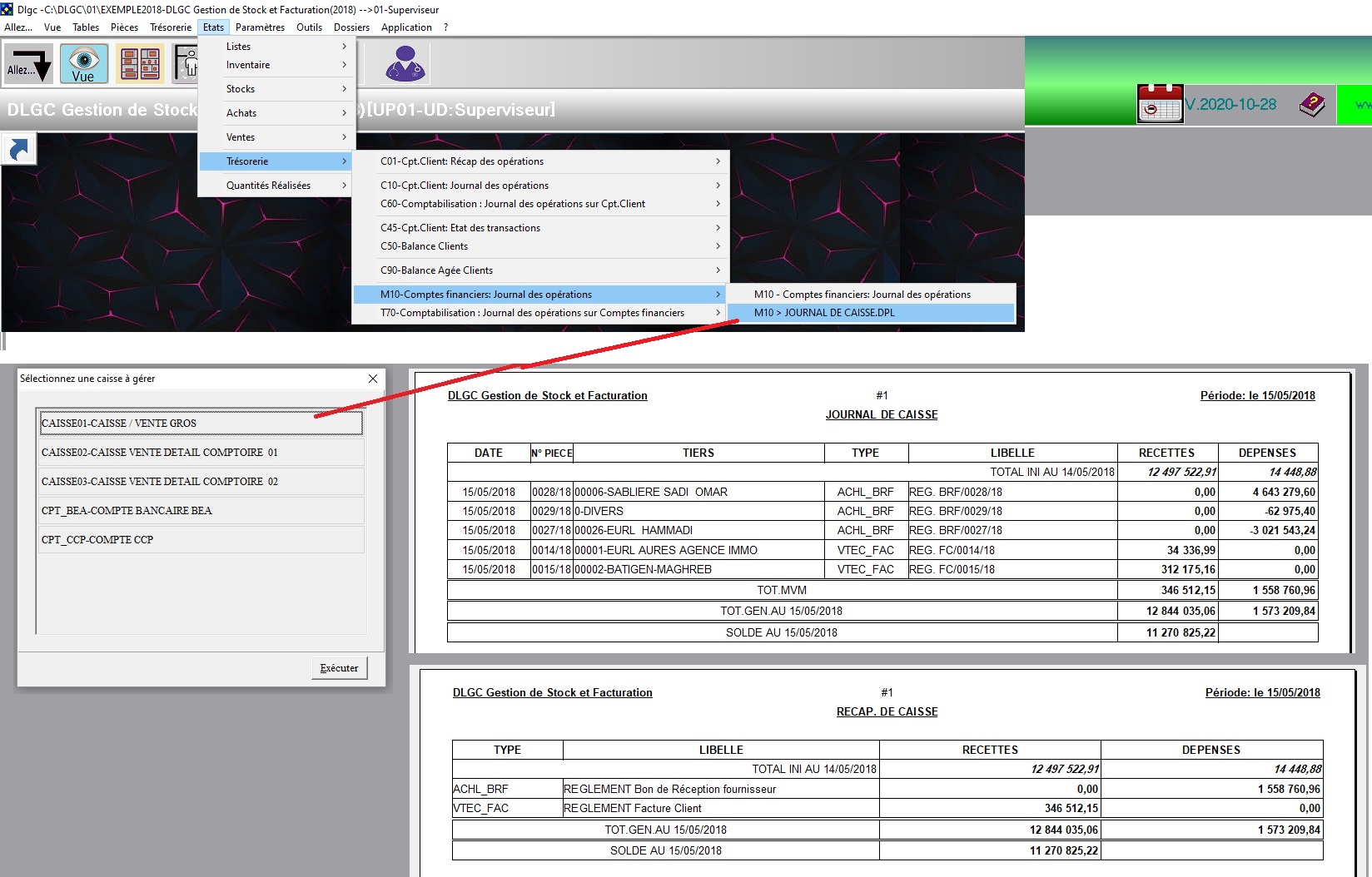Open the Dossiers menu

coord(351,27)
